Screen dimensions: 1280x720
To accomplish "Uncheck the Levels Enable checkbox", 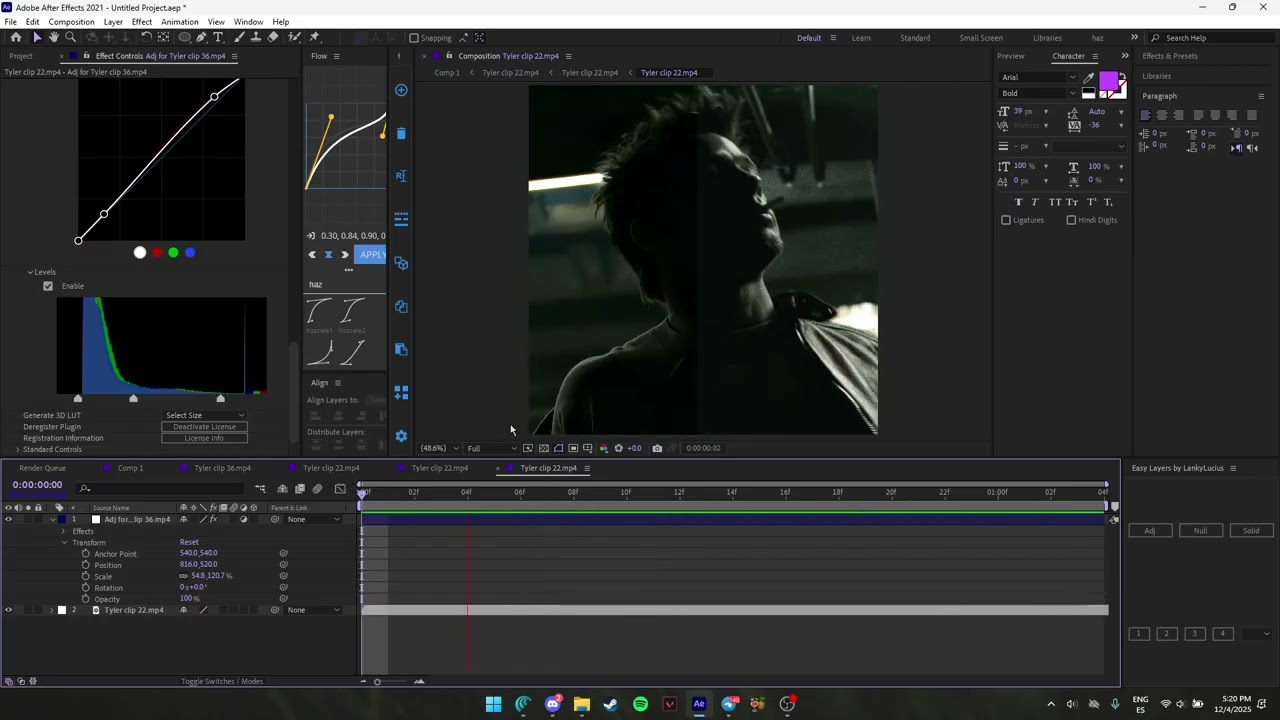I will 48,286.
